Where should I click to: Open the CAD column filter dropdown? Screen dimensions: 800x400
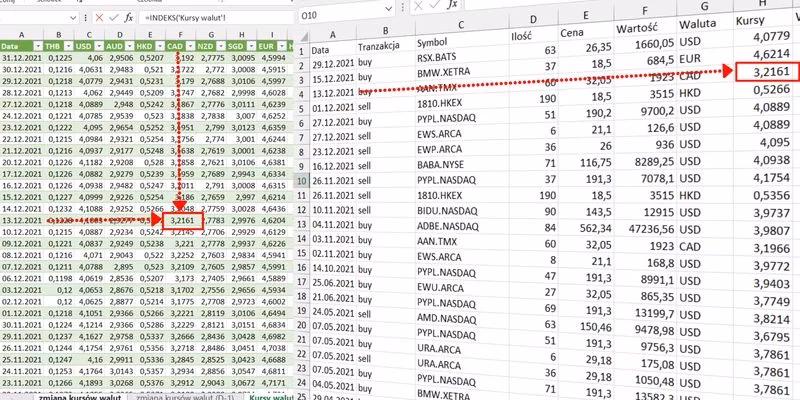[x=190, y=46]
